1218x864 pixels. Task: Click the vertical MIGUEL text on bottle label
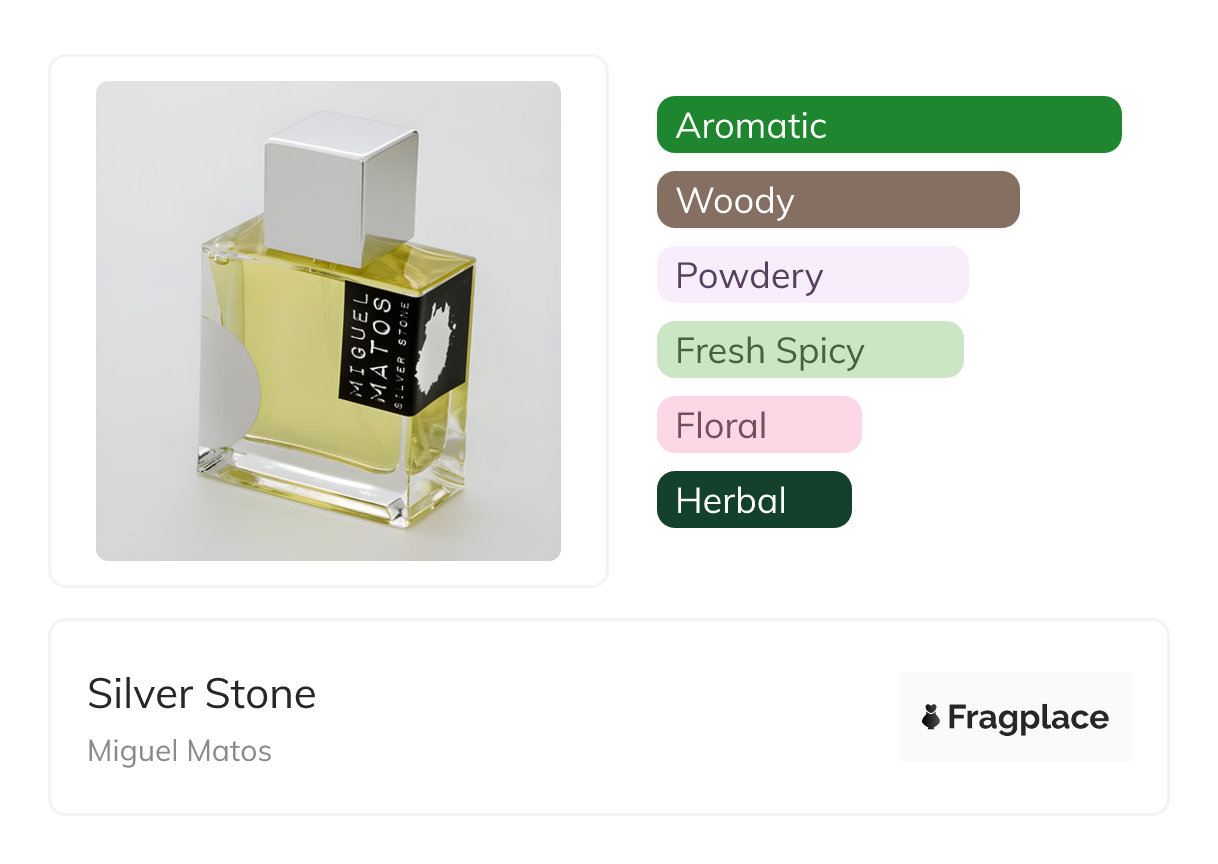pyautogui.click(x=360, y=342)
